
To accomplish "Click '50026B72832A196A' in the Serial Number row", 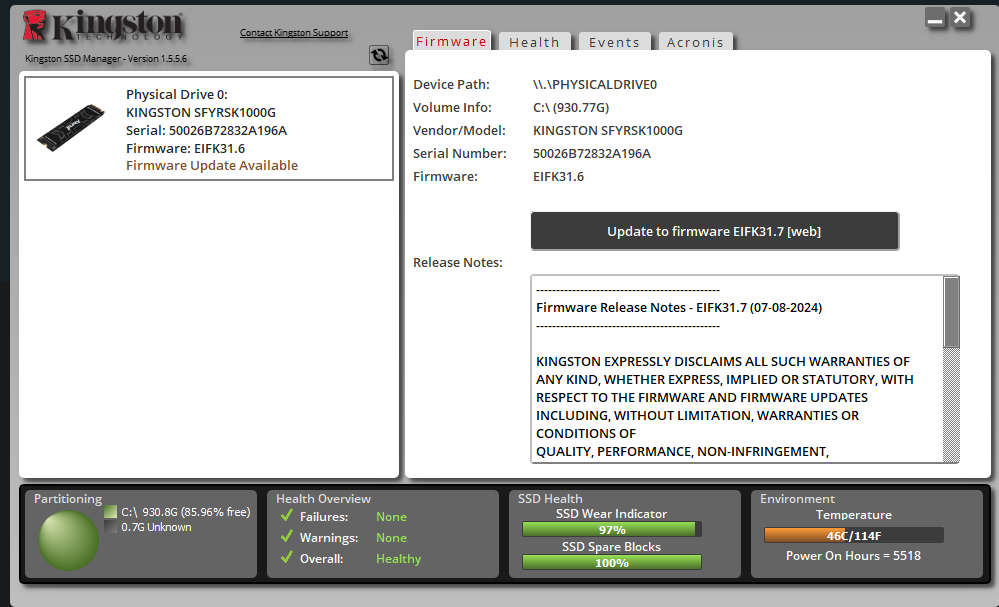I will coord(592,154).
